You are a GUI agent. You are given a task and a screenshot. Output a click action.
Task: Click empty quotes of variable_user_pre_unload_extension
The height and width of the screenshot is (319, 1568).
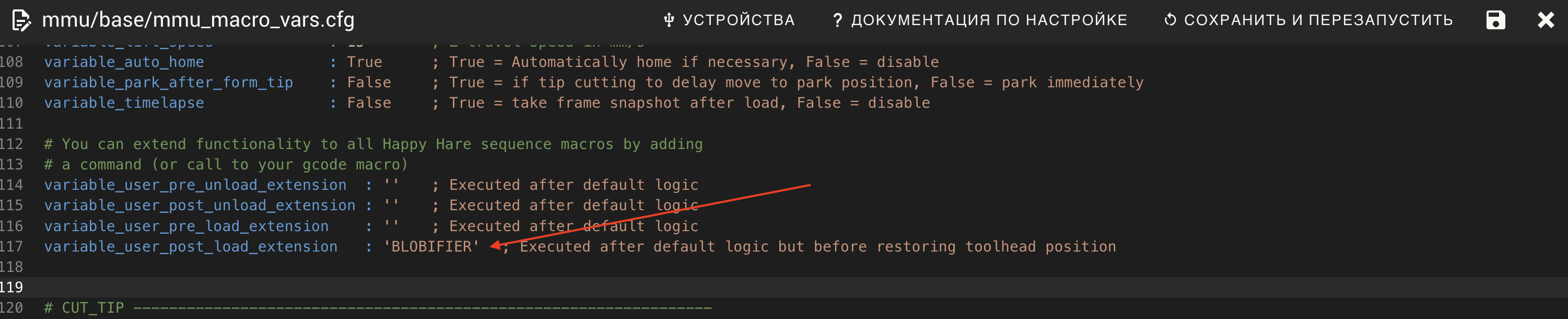click(x=391, y=184)
